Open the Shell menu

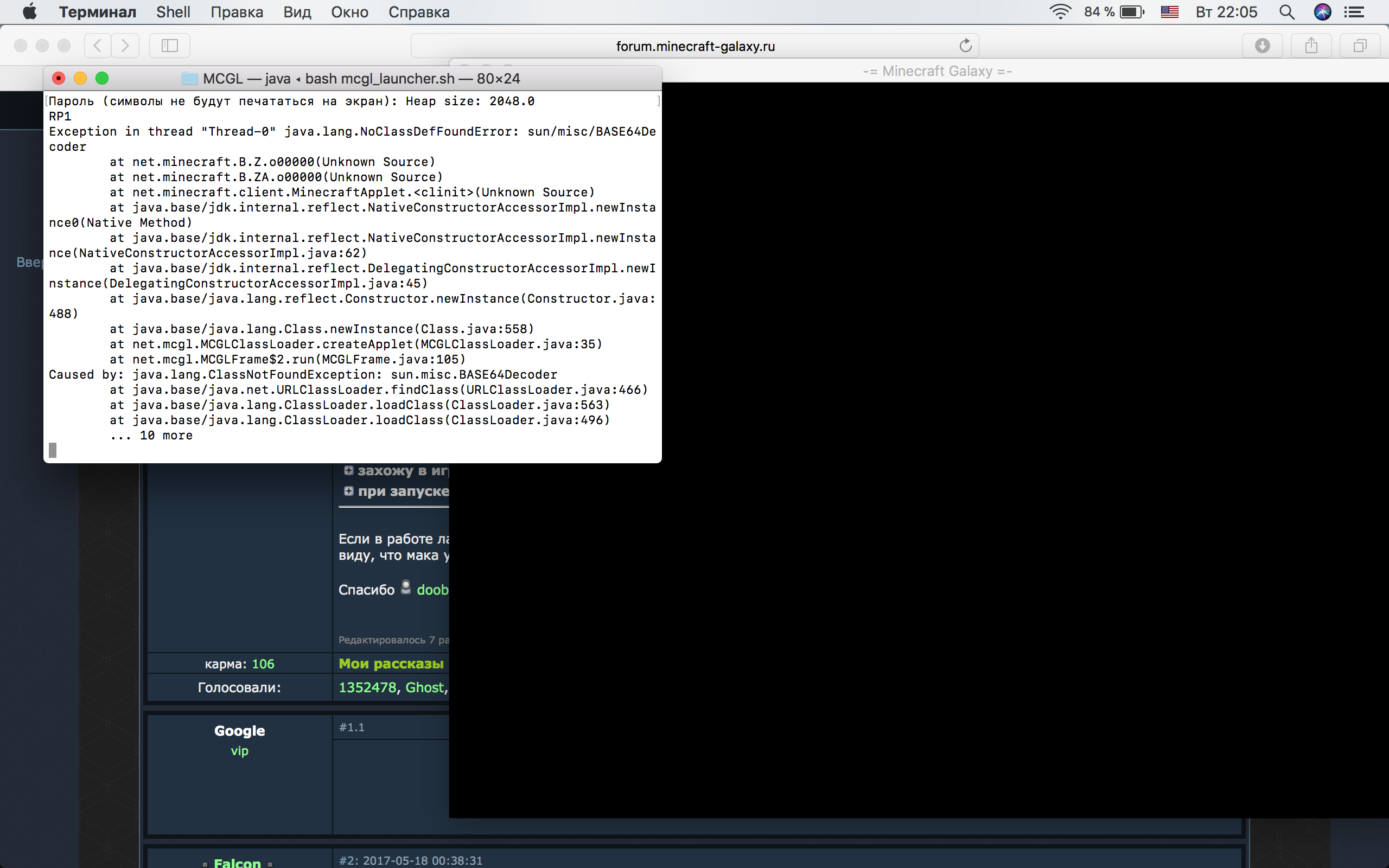click(173, 12)
